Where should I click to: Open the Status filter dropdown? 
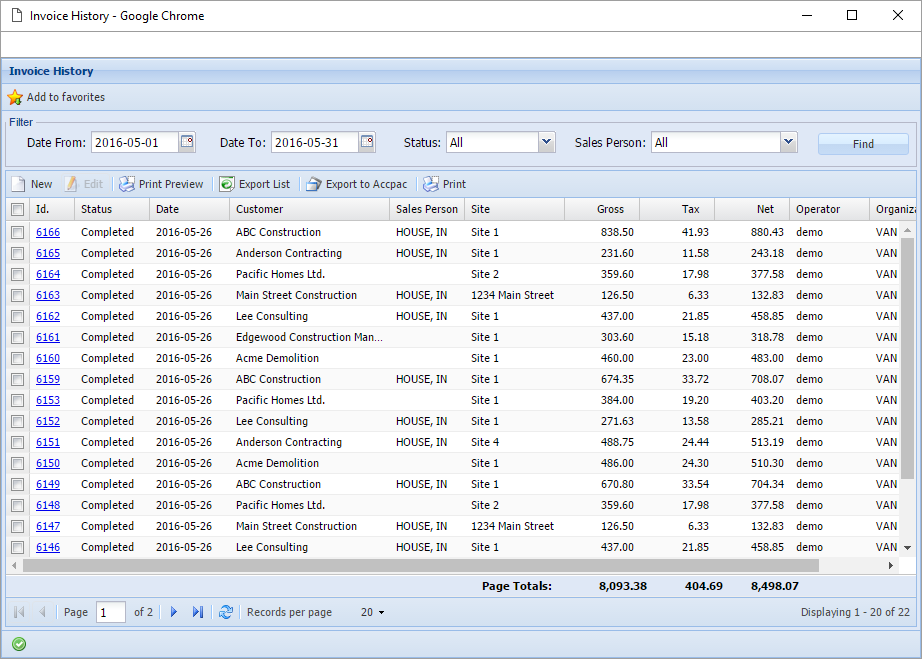[x=545, y=142]
